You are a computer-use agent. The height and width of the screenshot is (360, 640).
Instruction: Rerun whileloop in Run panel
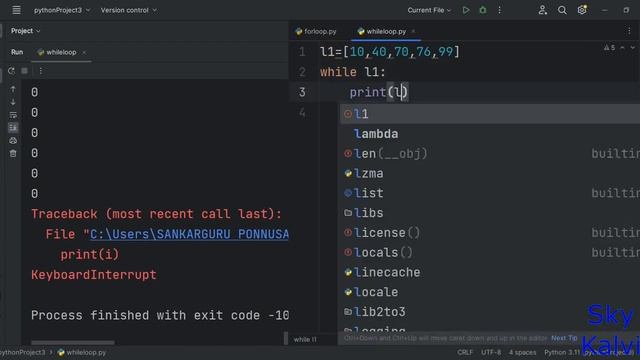pos(11,71)
